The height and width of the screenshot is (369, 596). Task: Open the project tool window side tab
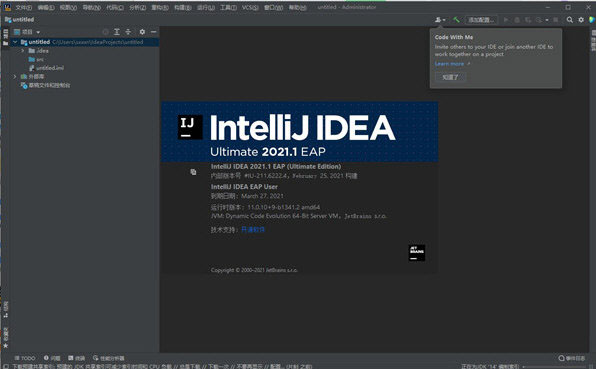[5, 37]
